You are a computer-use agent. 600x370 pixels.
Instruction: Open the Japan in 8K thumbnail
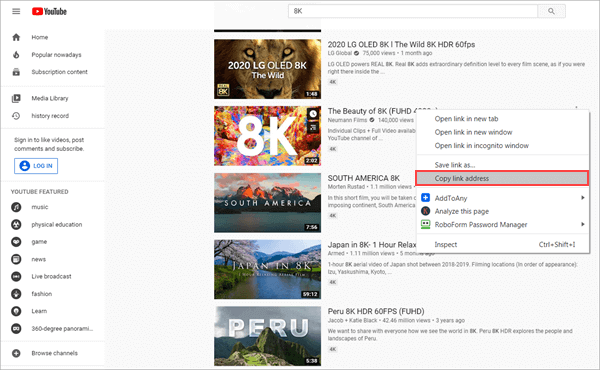267,269
